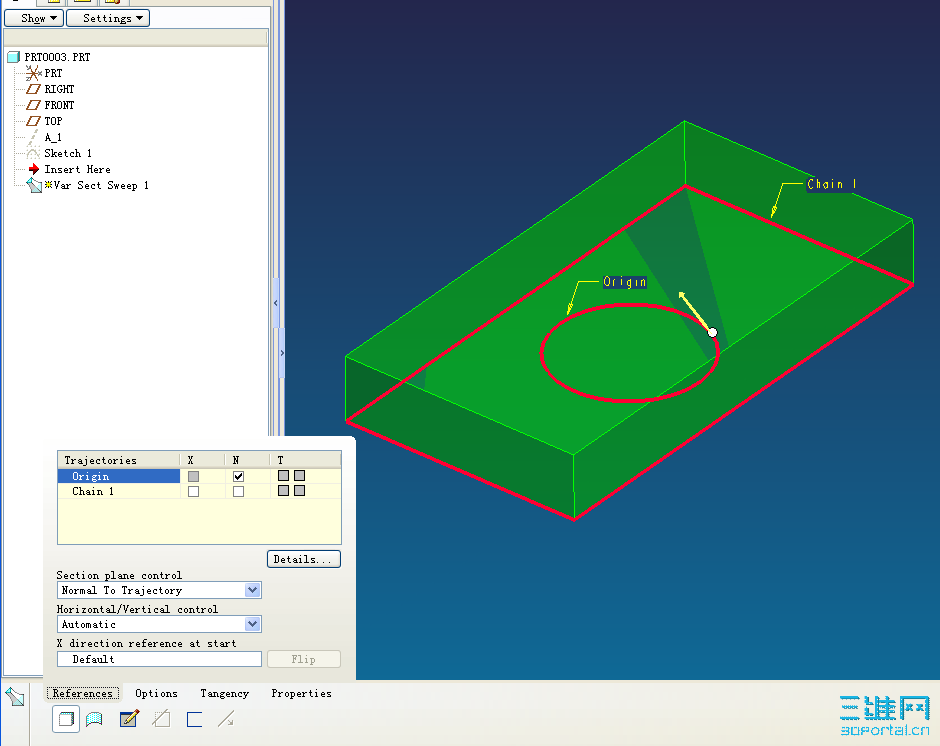This screenshot has width=940, height=746.
Task: Collapse the model tree panel with left arrow handle
Action: (276, 303)
